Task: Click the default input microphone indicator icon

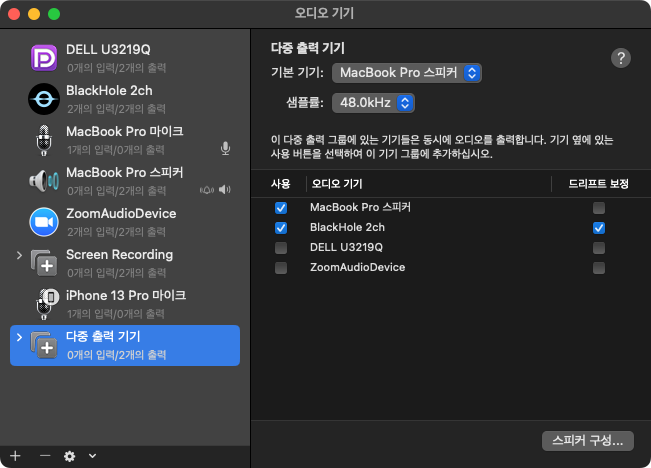Action: pos(225,148)
